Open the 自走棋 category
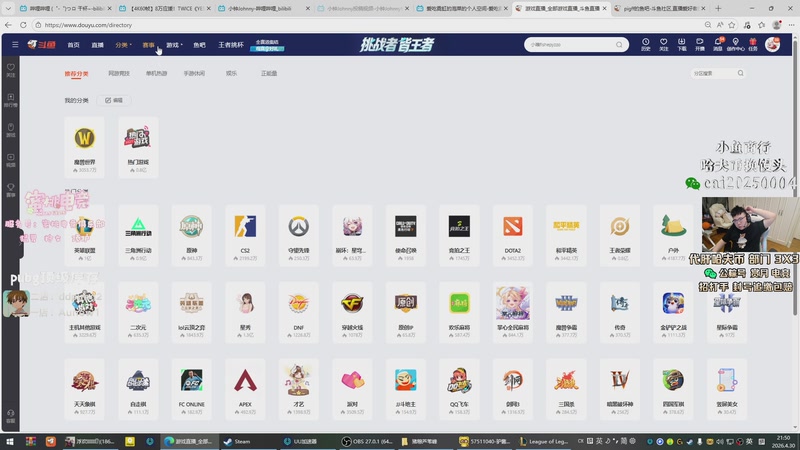800x450 pixels. tap(138, 389)
